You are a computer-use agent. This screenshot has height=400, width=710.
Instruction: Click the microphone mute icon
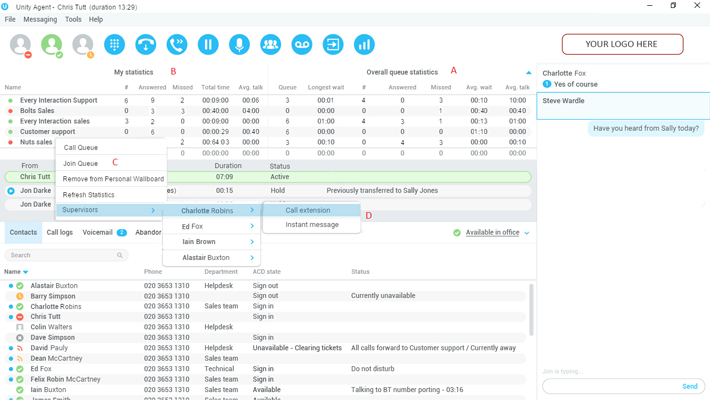coord(239,45)
